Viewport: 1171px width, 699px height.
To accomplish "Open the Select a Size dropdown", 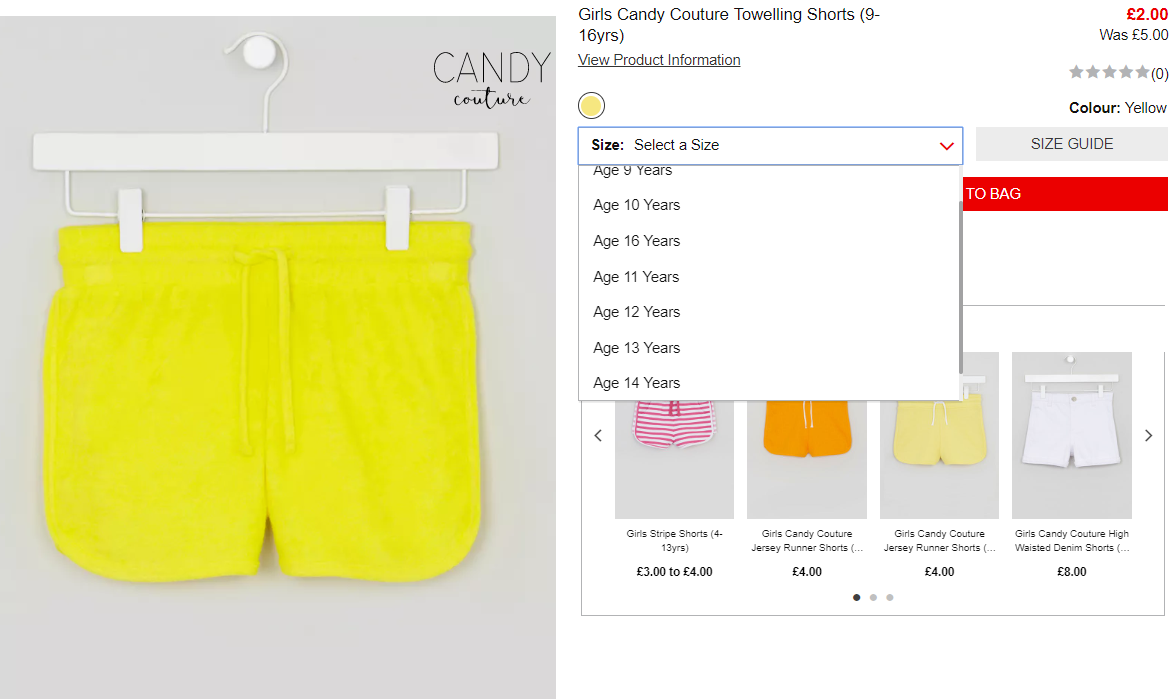I will [770, 146].
